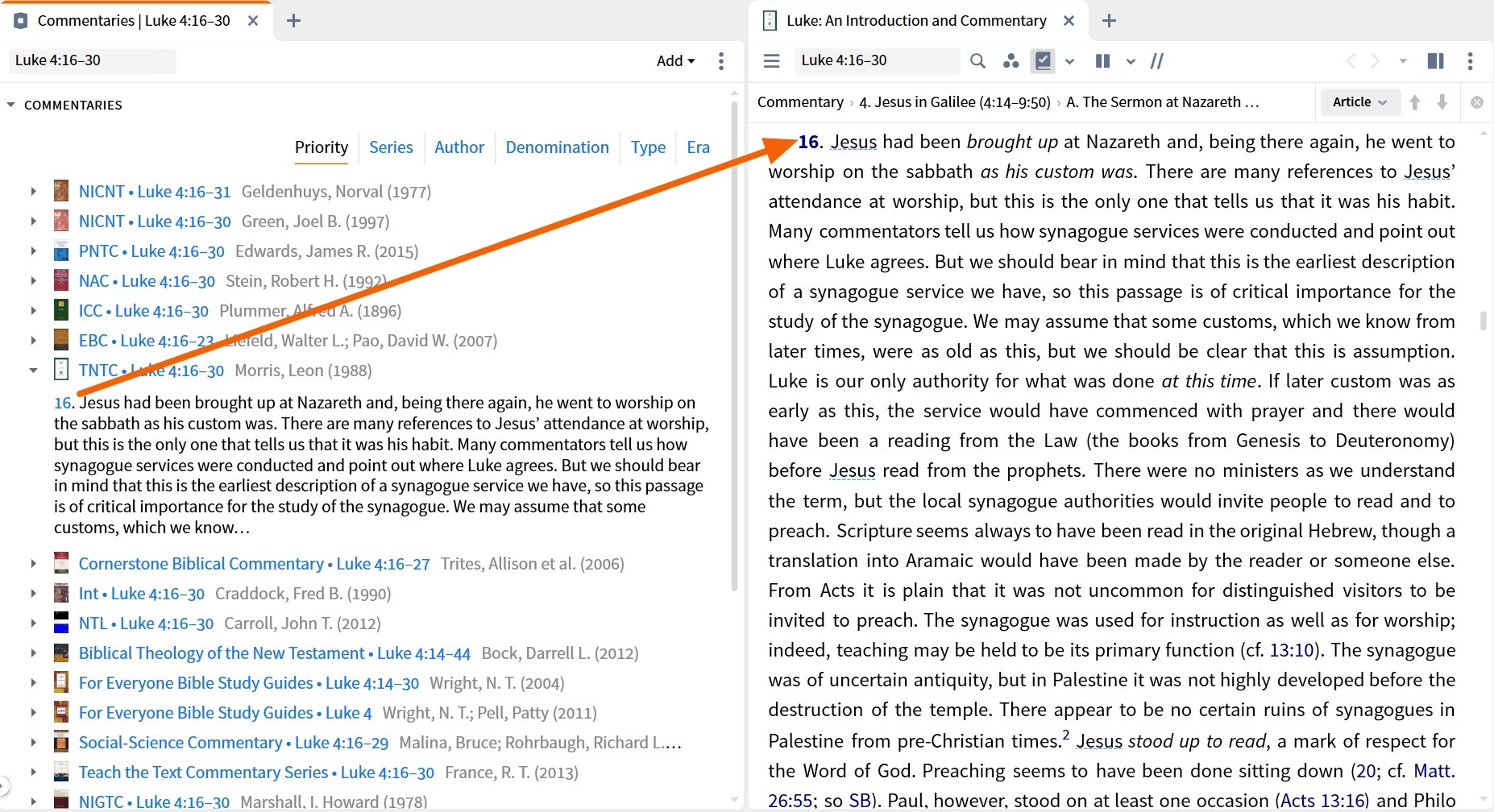The width and height of the screenshot is (1494, 812).
Task: Click the NTL book cover icon
Action: (61, 623)
